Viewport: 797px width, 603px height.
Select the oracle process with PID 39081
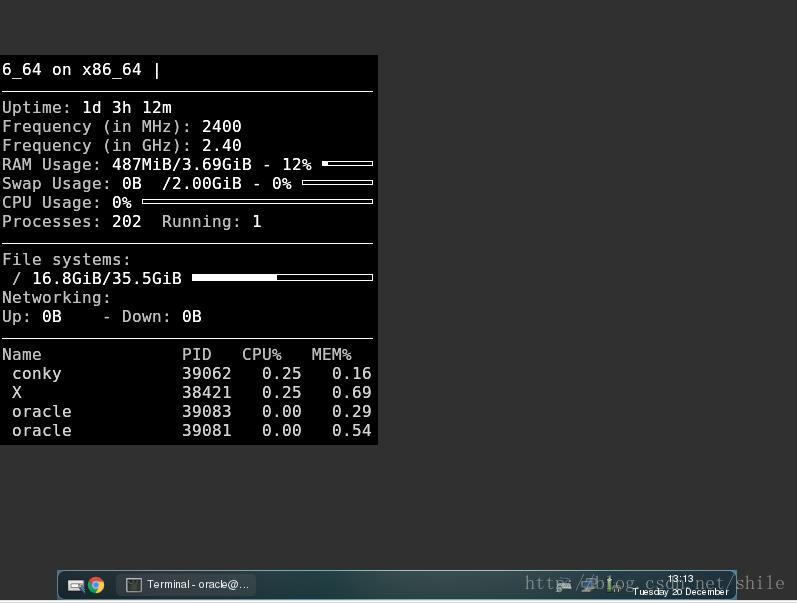(x=186, y=430)
